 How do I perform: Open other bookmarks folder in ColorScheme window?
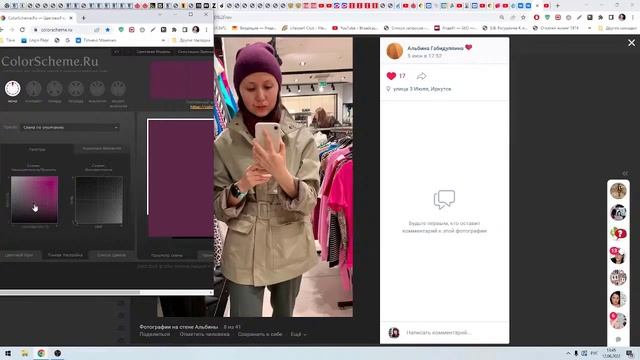pyautogui.click(x=191, y=40)
